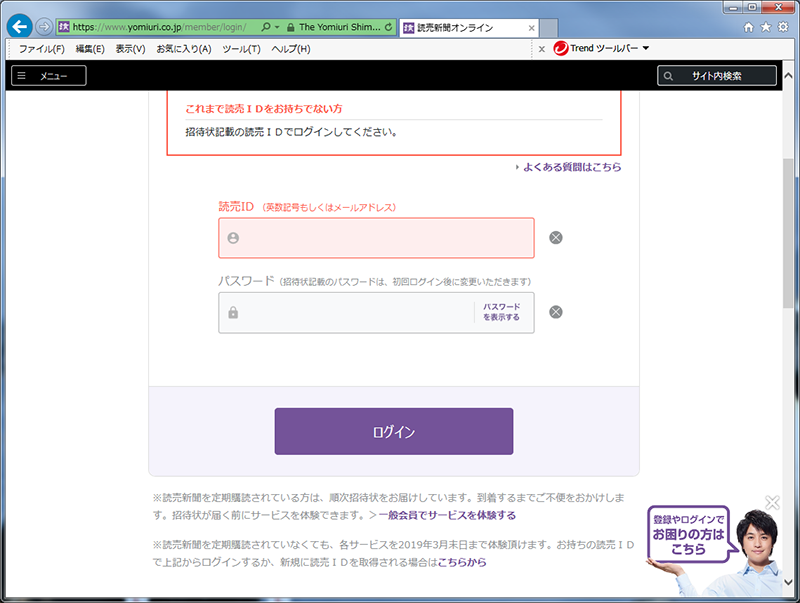Open the ツール(T) menu

click(241, 49)
